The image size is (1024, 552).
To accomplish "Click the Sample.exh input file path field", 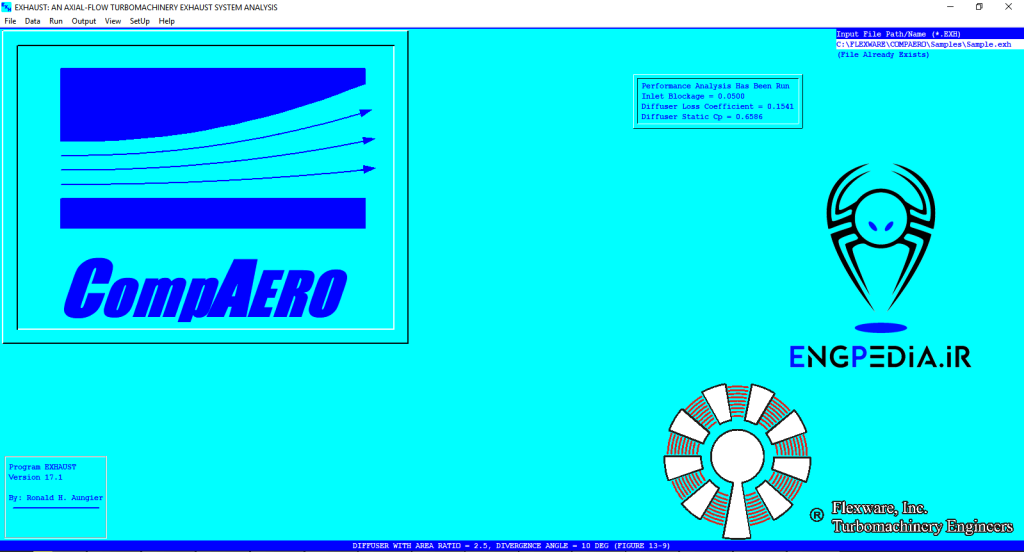I will click(924, 44).
